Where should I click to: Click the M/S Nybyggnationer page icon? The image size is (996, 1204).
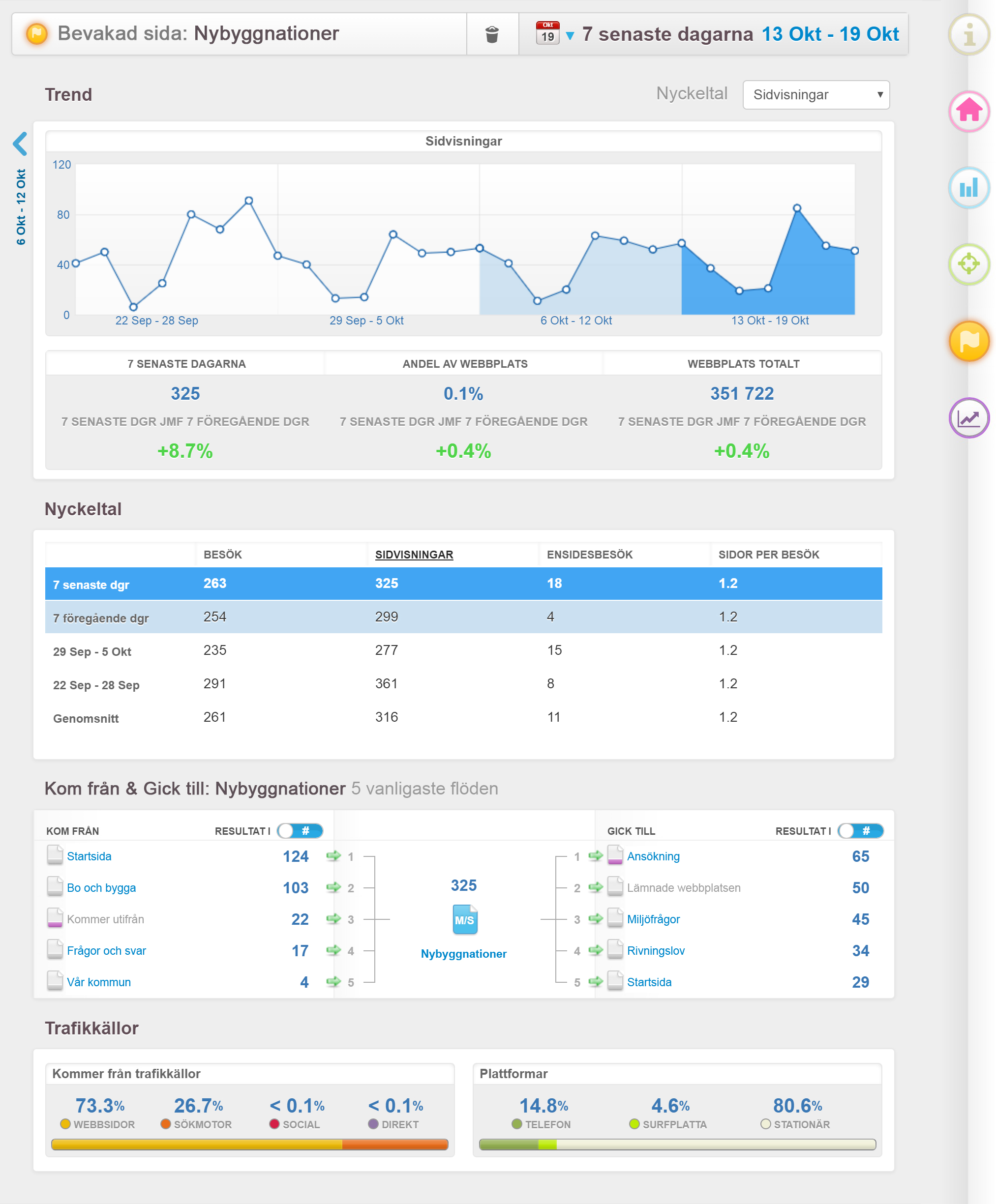coord(464,919)
